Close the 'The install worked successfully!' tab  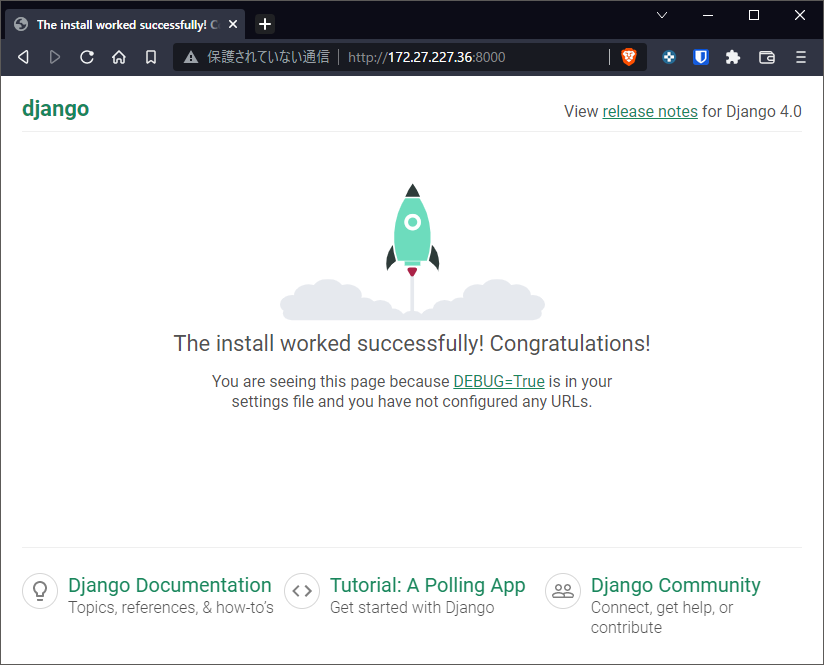(233, 24)
